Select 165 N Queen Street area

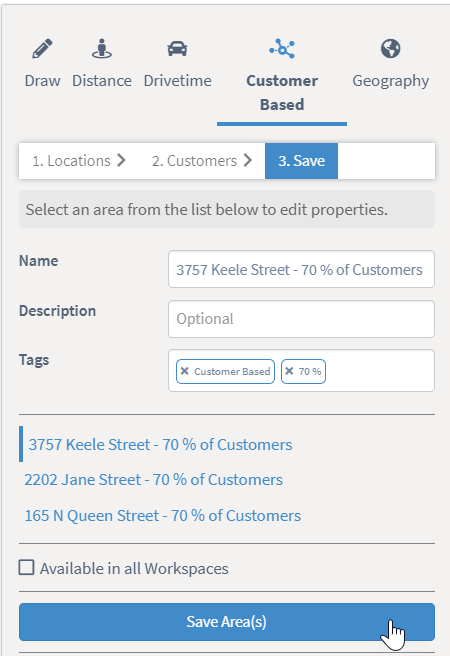tap(163, 515)
